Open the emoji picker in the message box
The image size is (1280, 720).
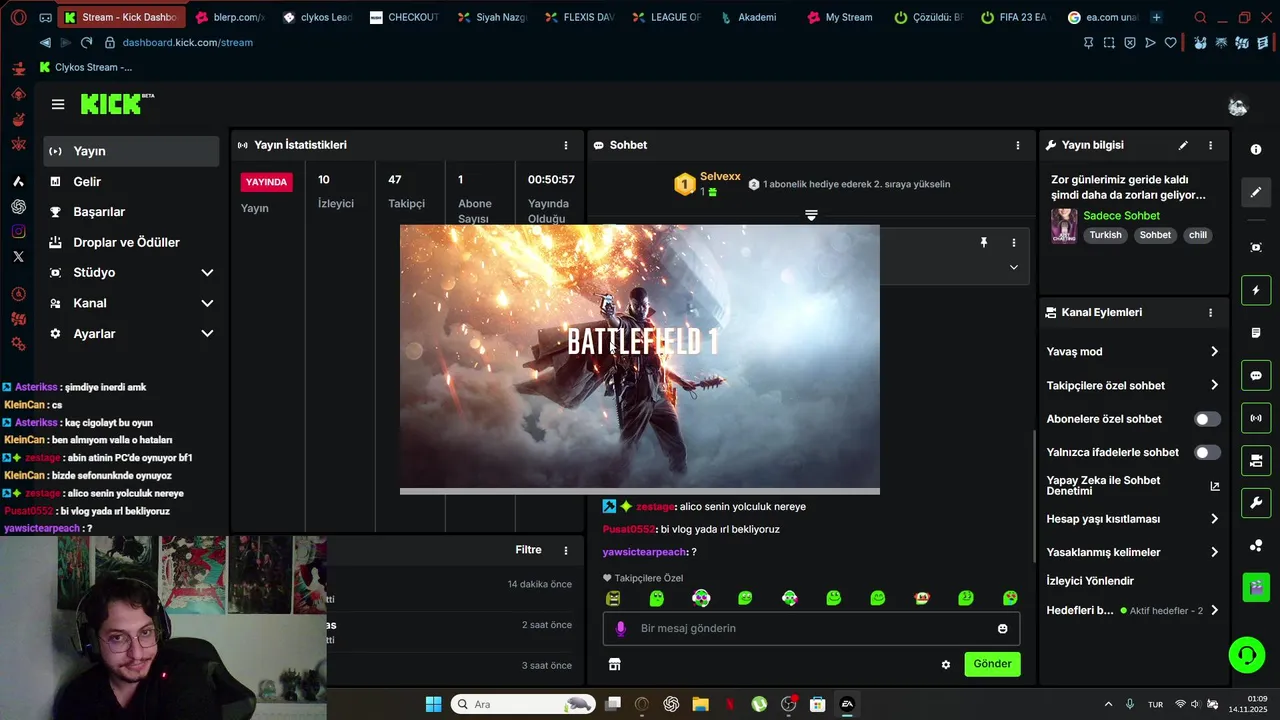1002,628
